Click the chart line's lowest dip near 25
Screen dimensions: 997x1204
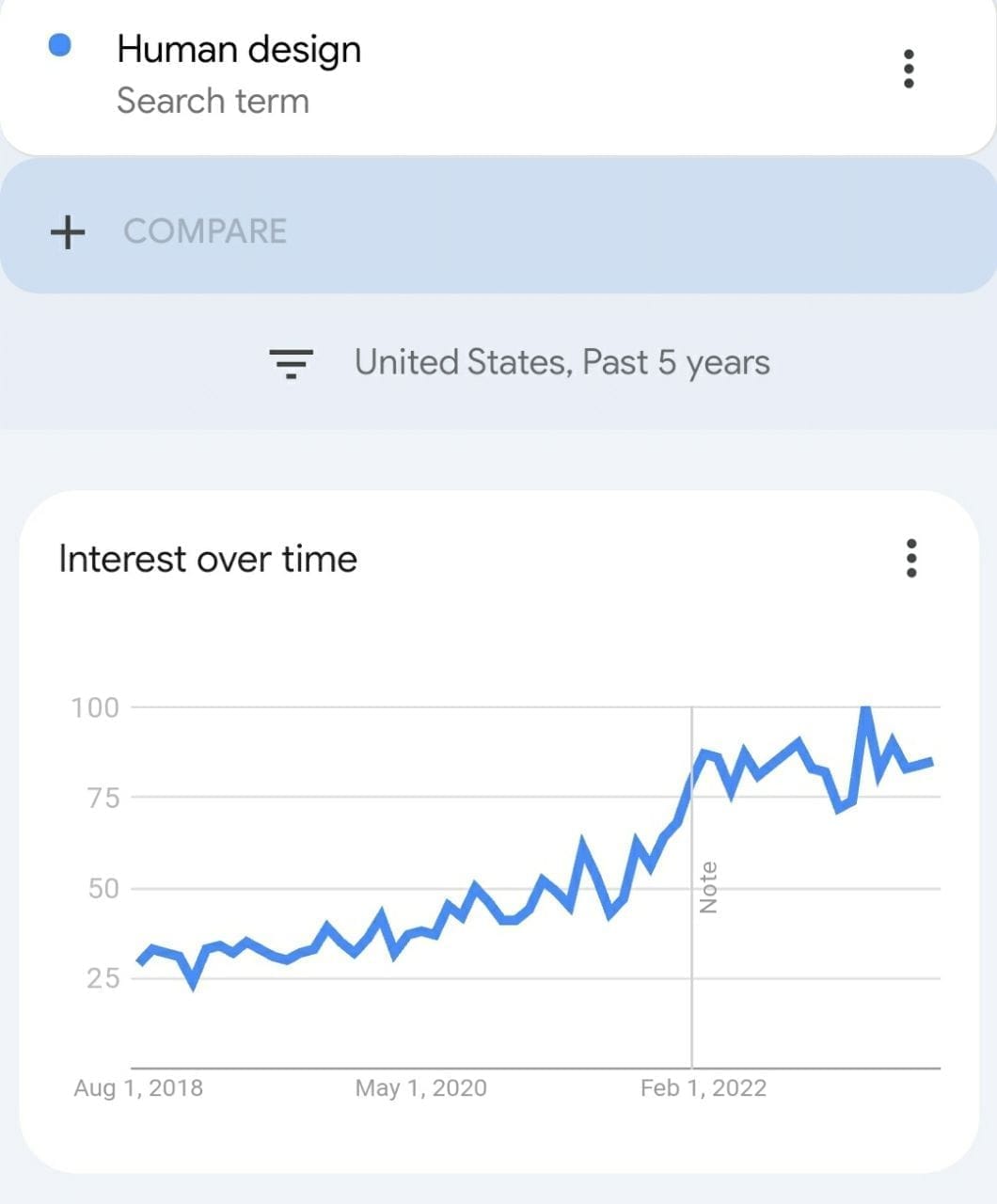tap(194, 982)
